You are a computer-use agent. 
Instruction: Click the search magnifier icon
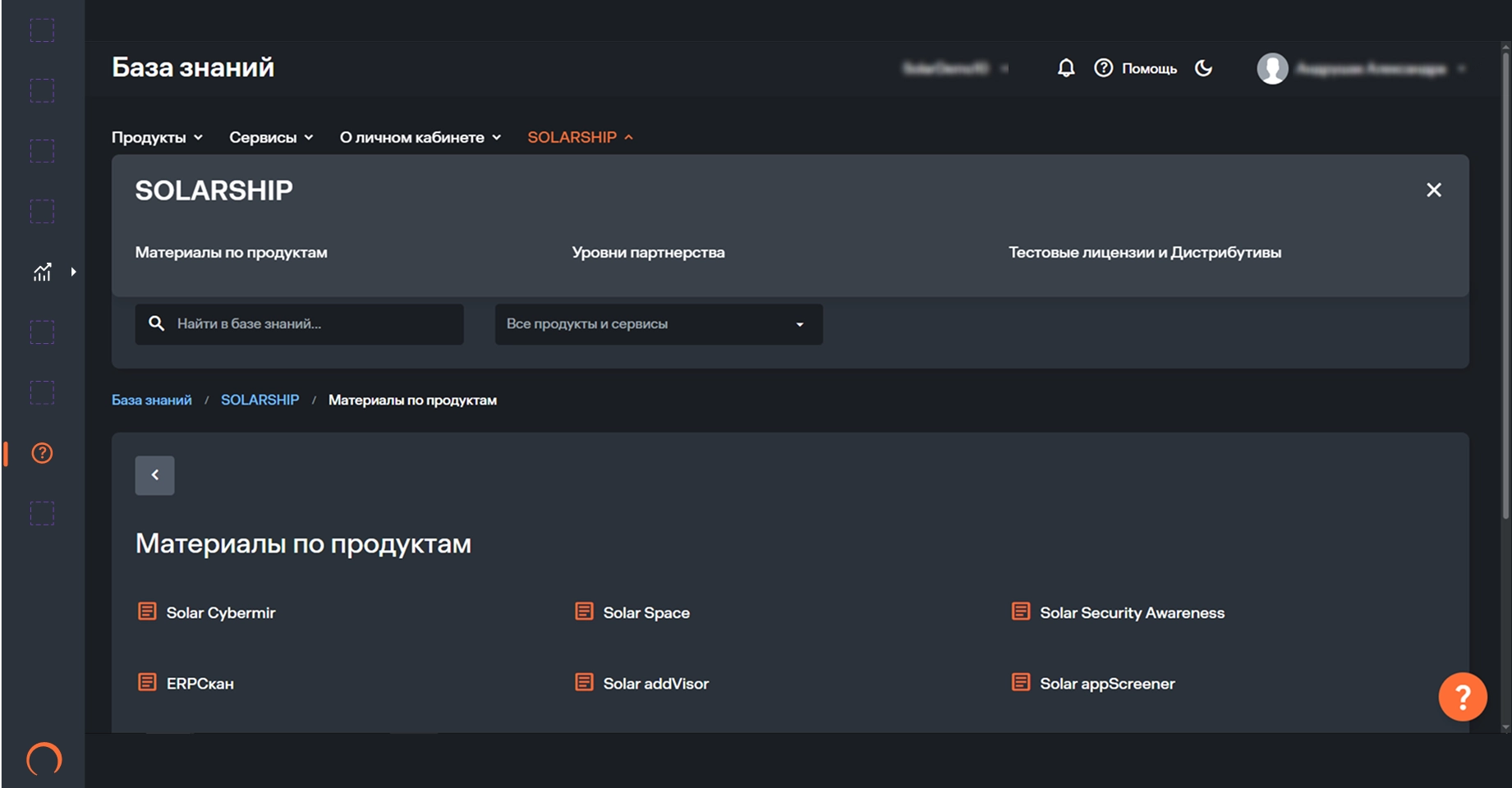[x=156, y=323]
